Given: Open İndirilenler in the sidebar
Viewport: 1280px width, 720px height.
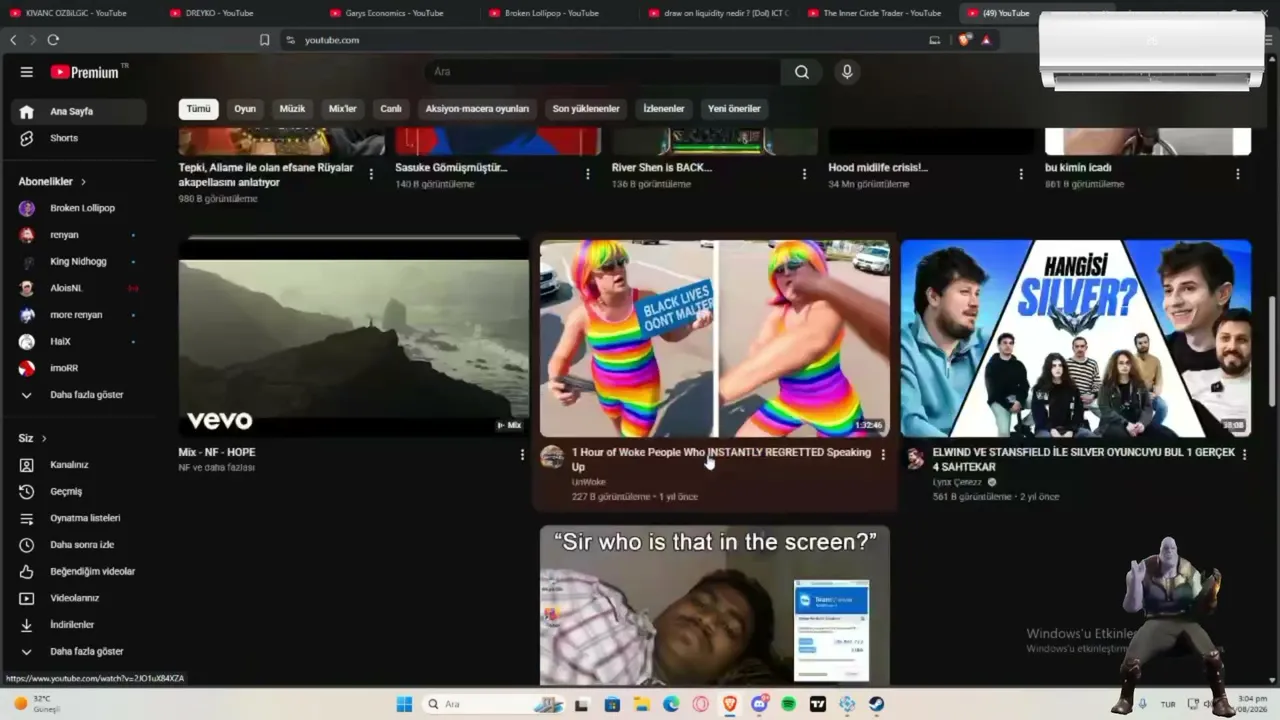Looking at the screenshot, I should tap(79, 625).
